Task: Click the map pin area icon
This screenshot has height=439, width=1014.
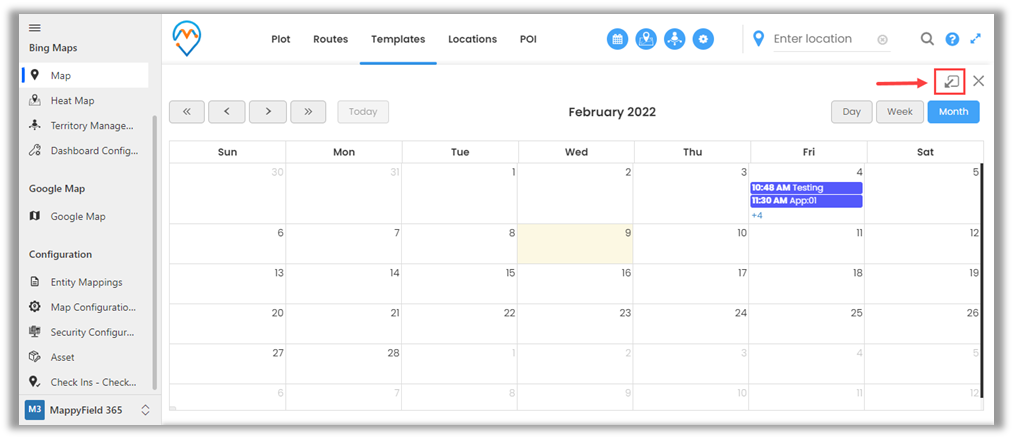Action: tap(646, 39)
